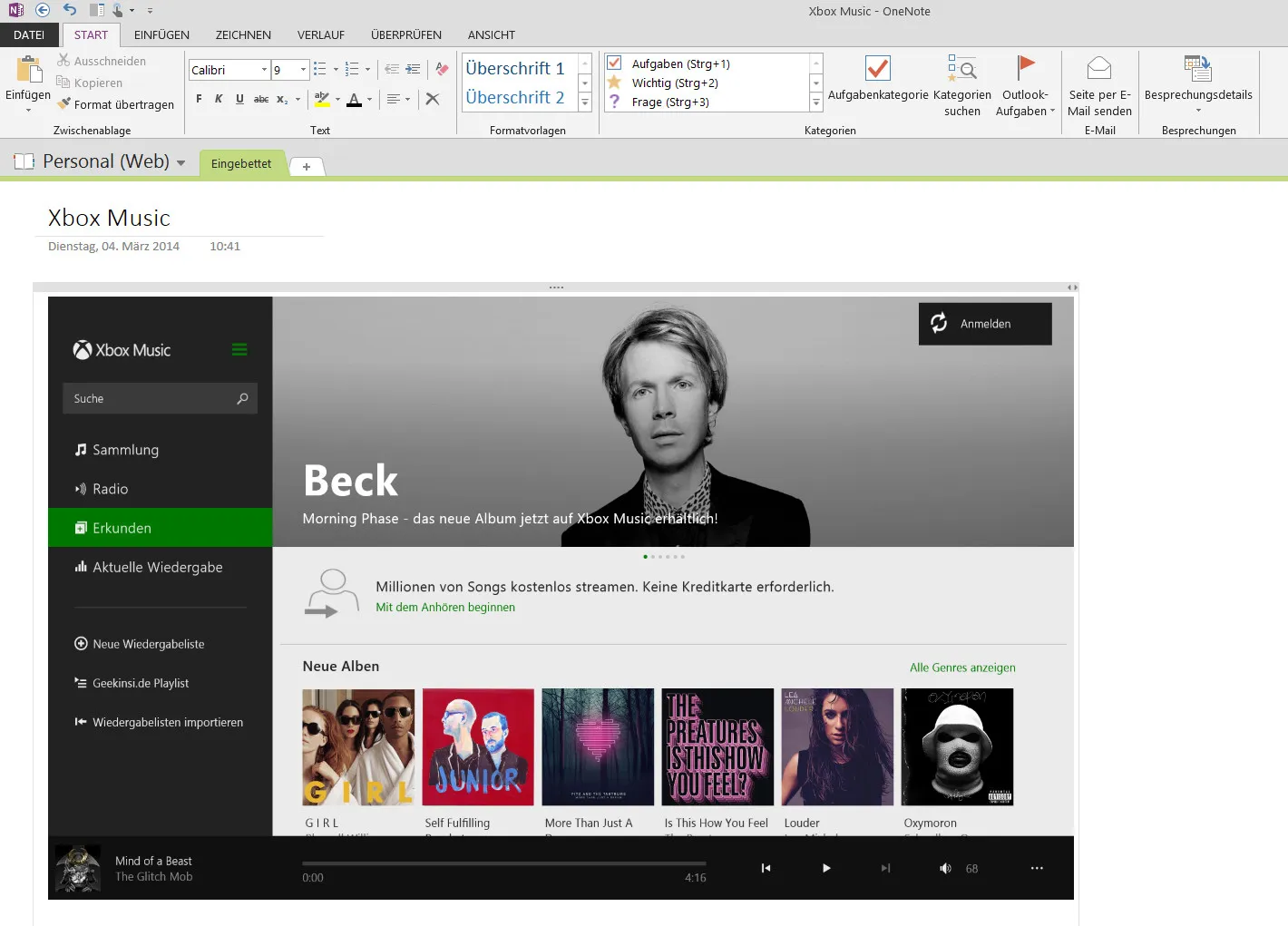The image size is (1288, 926).
Task: Open Kategorien suchen
Action: (961, 86)
